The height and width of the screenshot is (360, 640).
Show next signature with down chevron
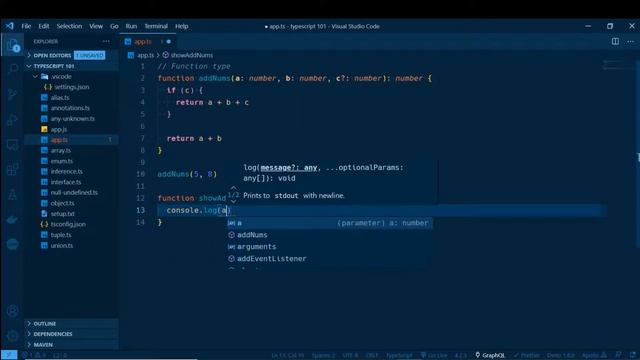[233, 201]
